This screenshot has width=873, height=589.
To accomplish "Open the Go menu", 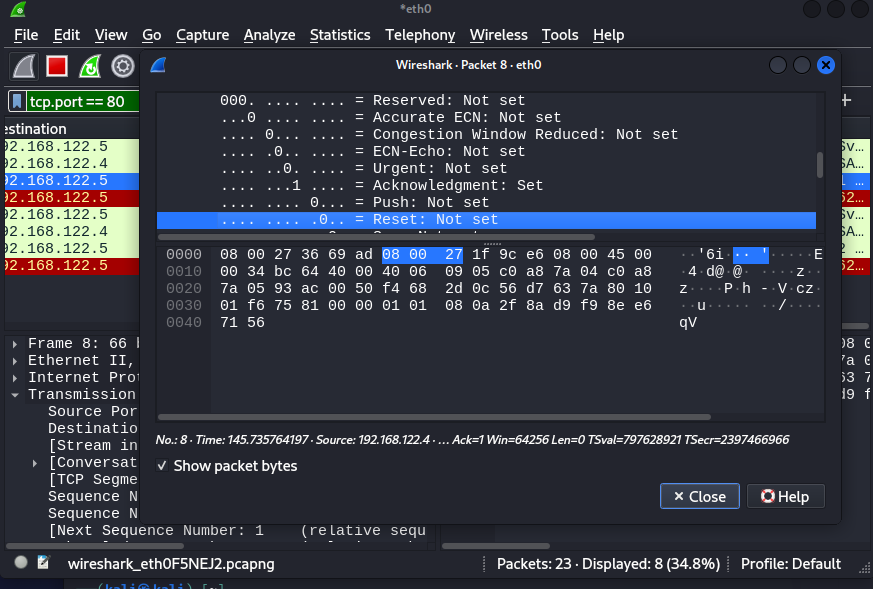I will (151, 35).
